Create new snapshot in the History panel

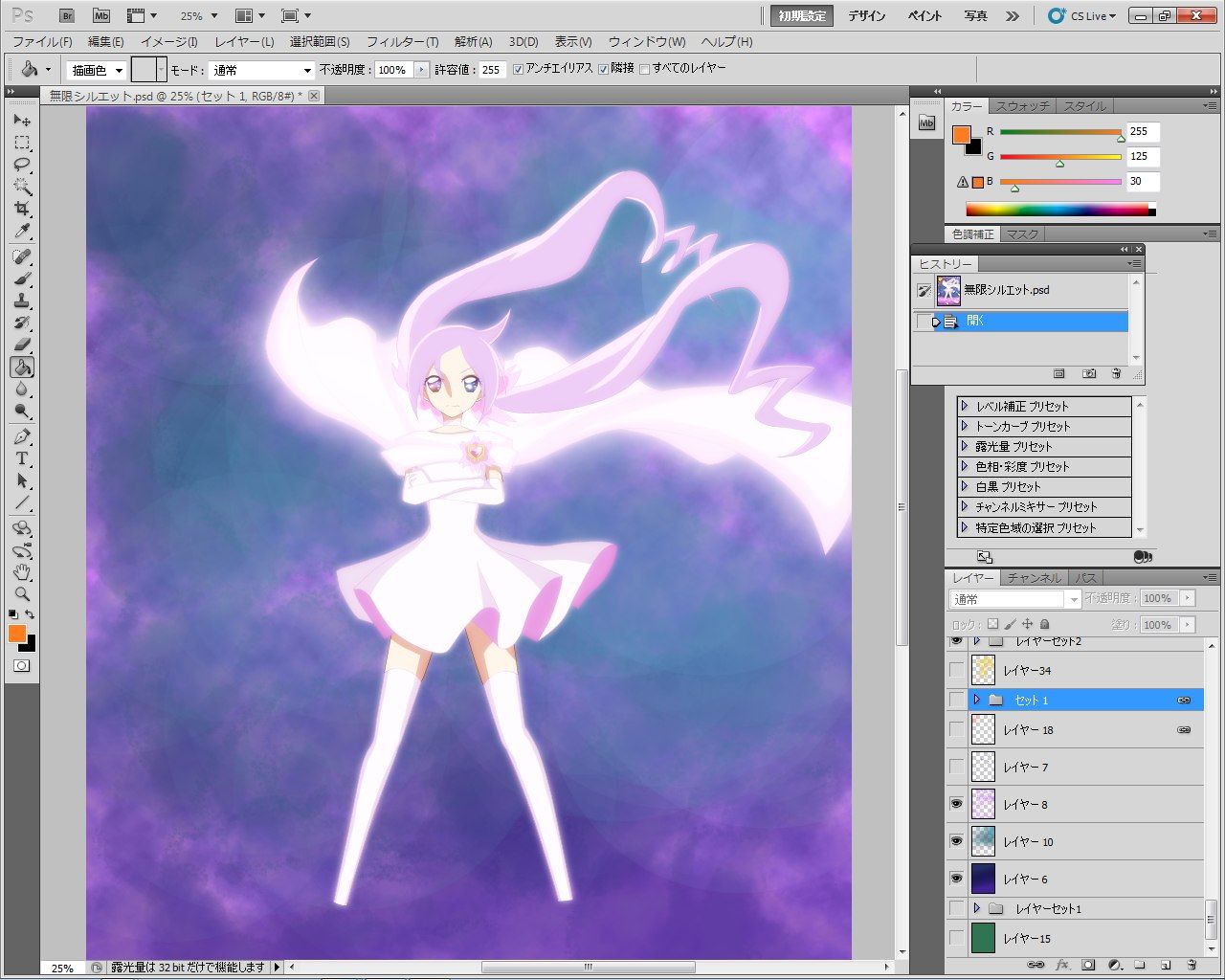1089,374
